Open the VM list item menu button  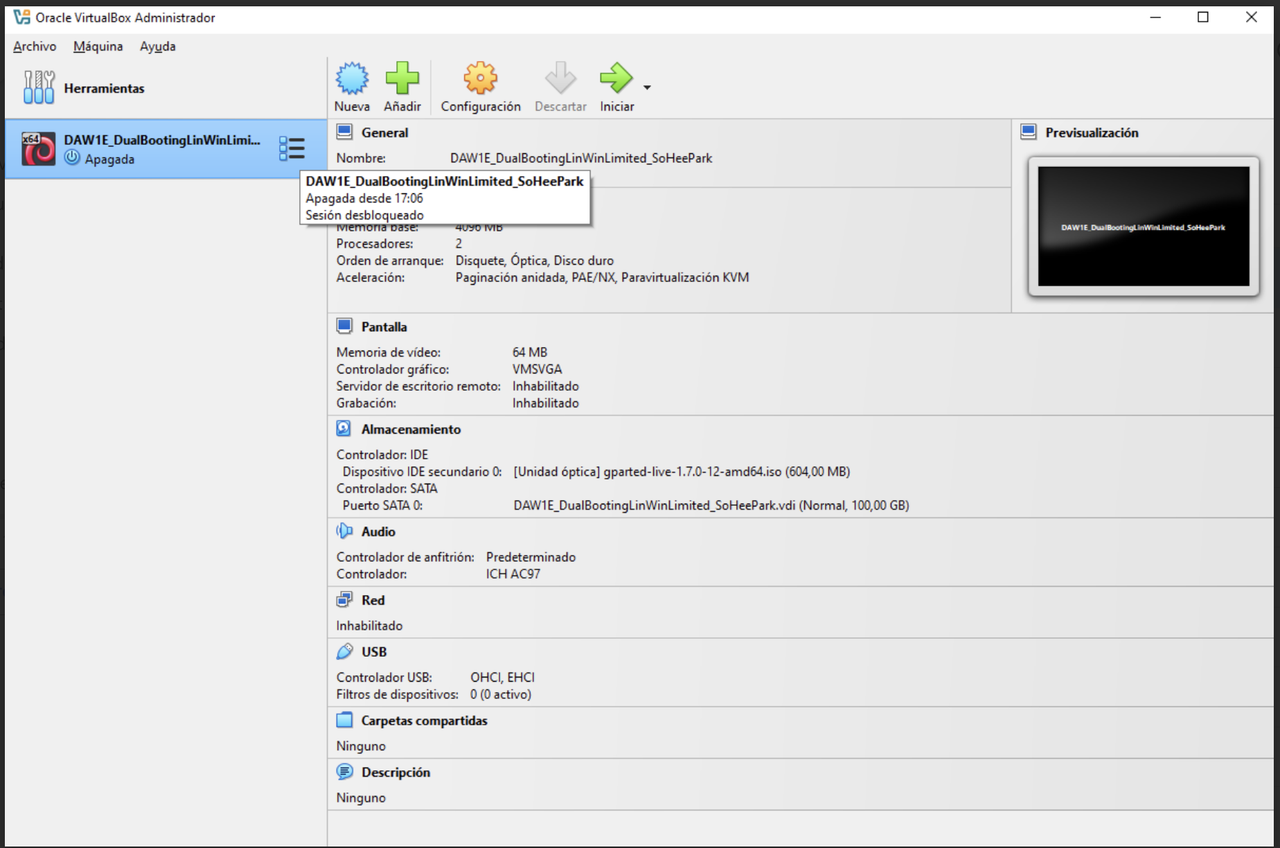coord(293,148)
